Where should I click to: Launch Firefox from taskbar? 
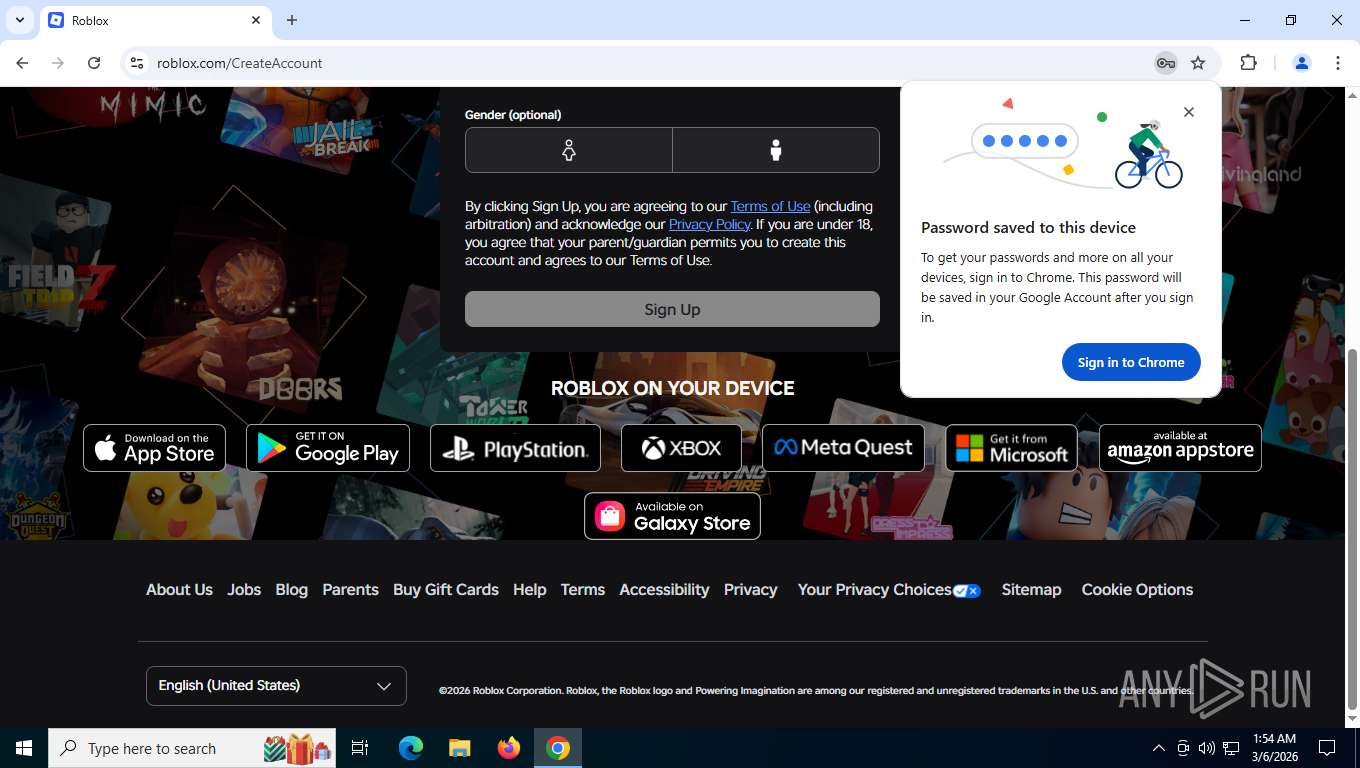509,748
